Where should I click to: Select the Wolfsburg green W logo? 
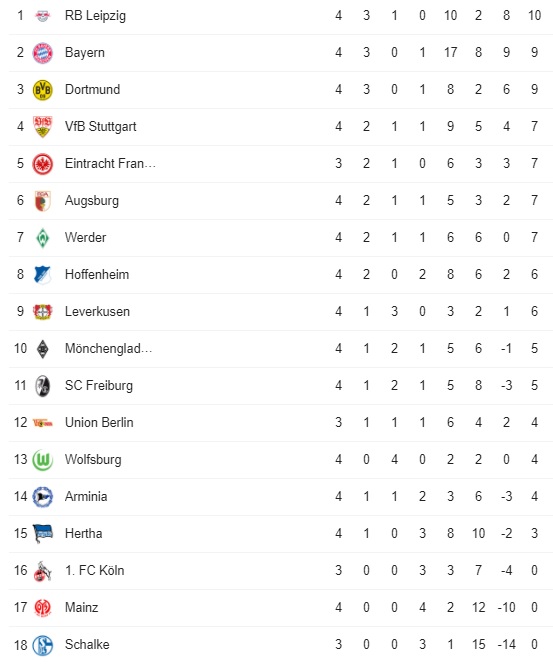click(x=42, y=460)
